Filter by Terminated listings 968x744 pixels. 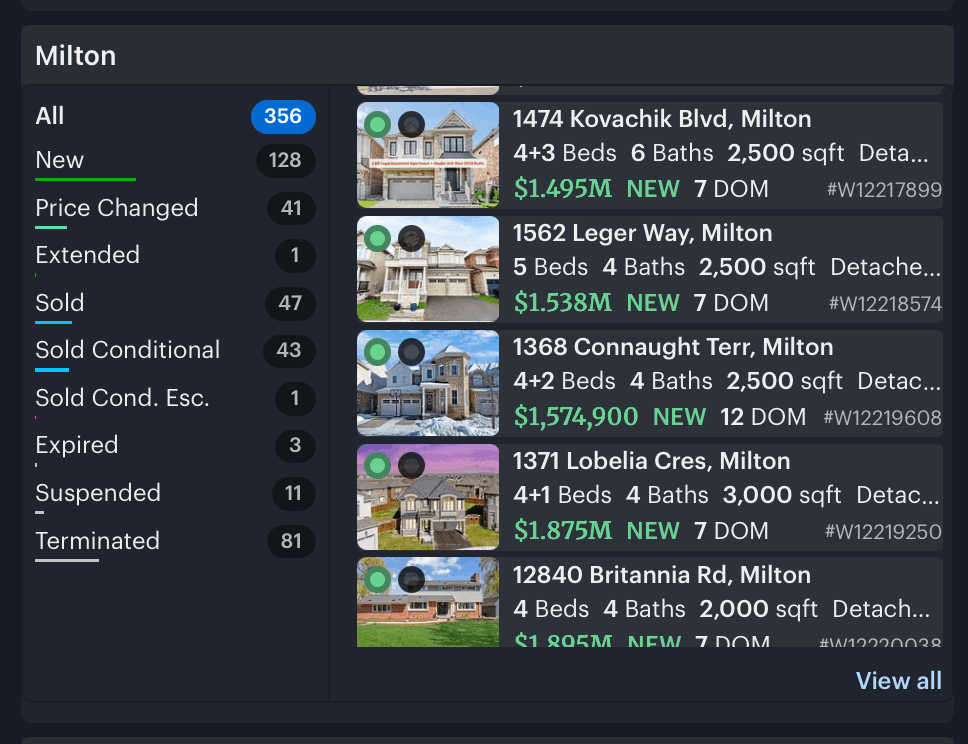pos(175,542)
